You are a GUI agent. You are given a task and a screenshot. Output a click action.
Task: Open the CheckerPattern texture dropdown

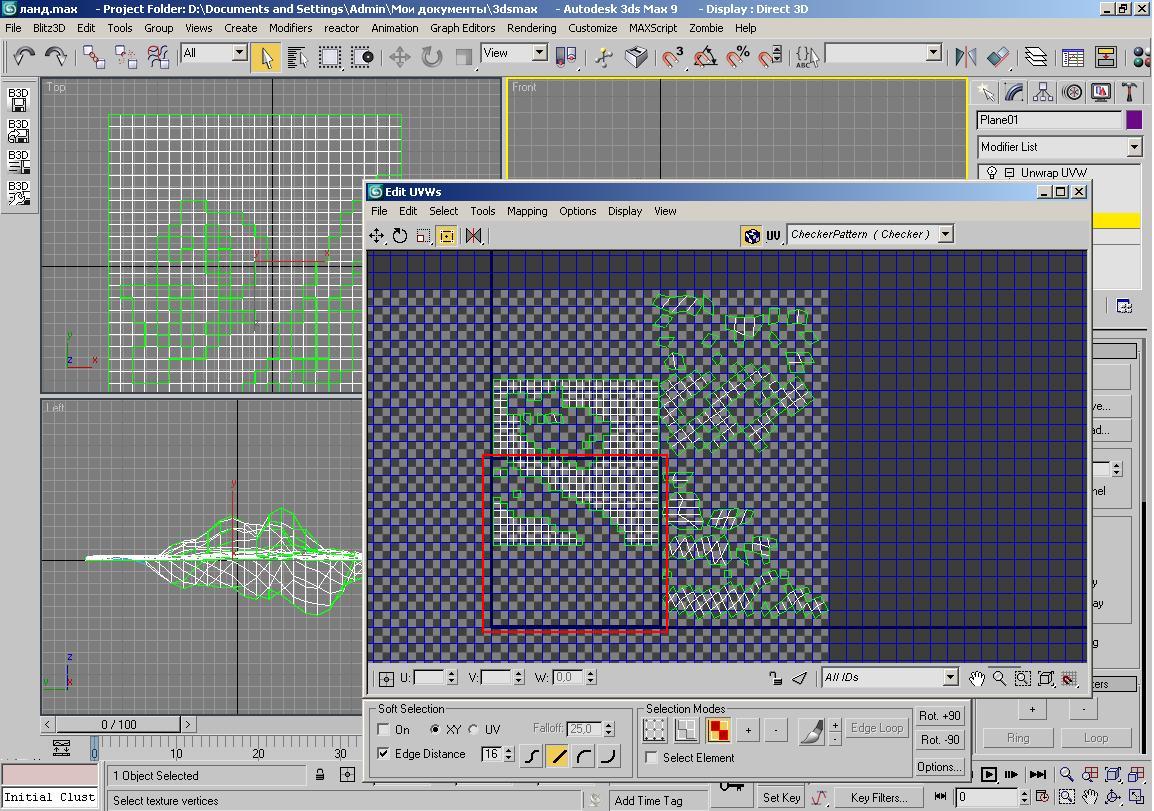[x=945, y=234]
